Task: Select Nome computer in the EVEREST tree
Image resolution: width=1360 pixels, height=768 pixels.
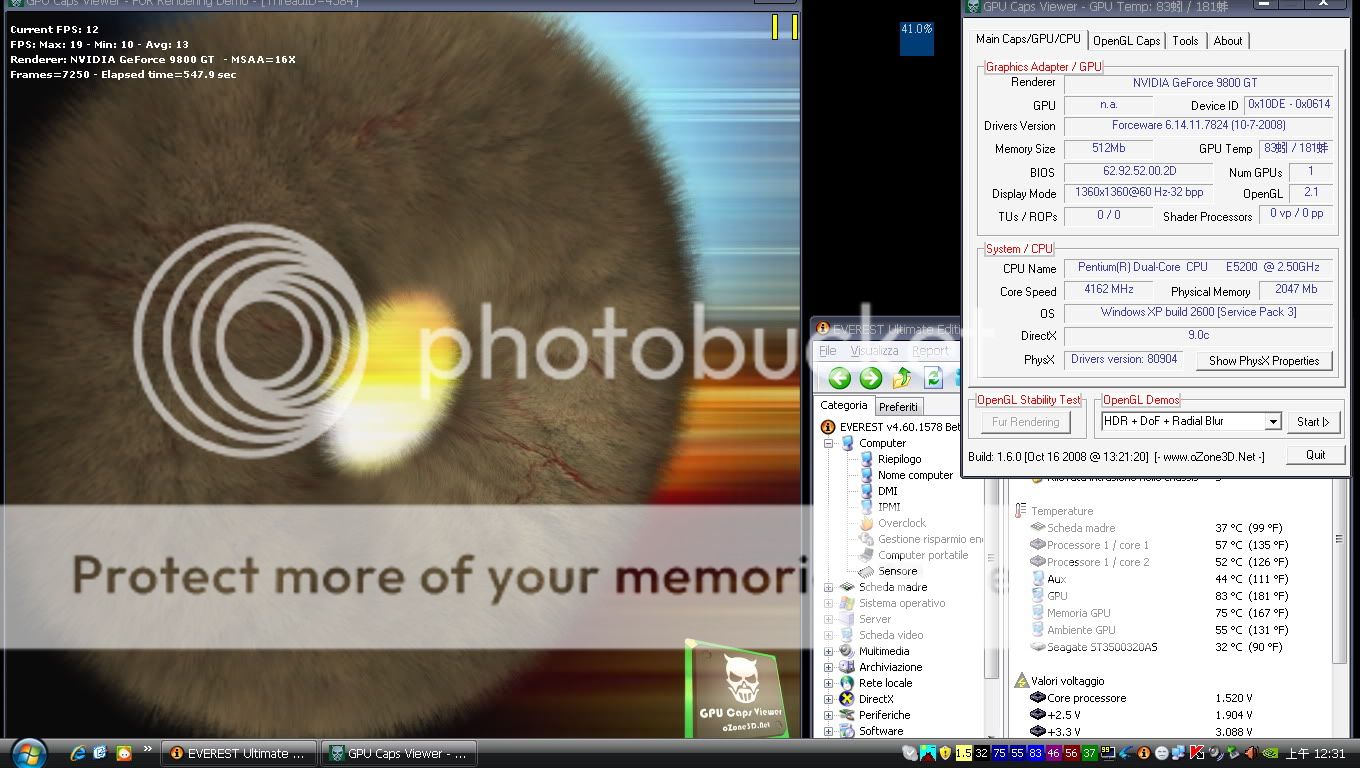Action: 915,475
